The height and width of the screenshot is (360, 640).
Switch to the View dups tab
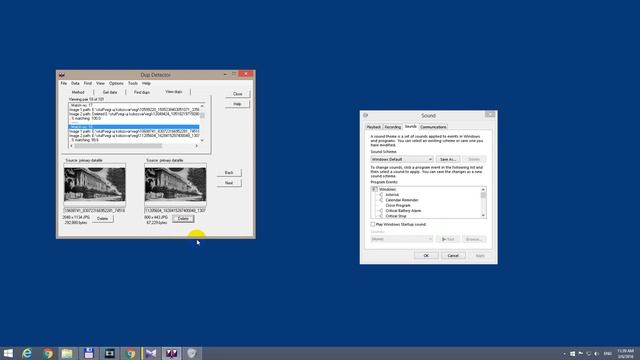(x=174, y=92)
